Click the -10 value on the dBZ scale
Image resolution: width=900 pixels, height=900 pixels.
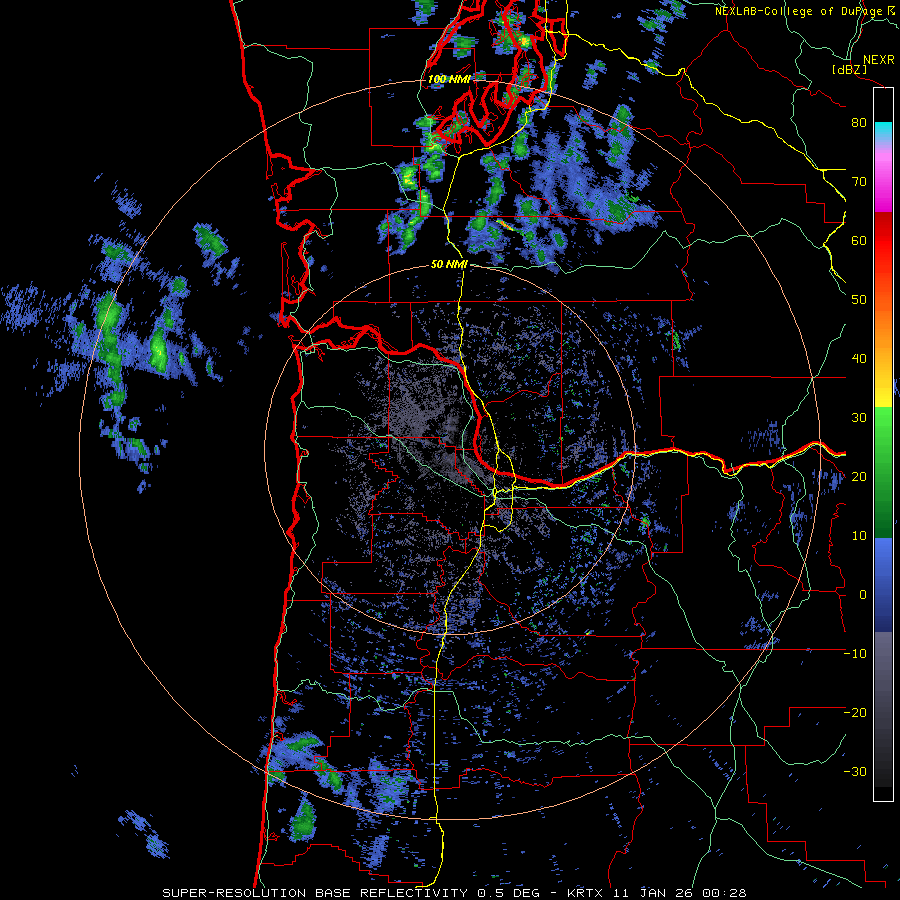(855, 654)
